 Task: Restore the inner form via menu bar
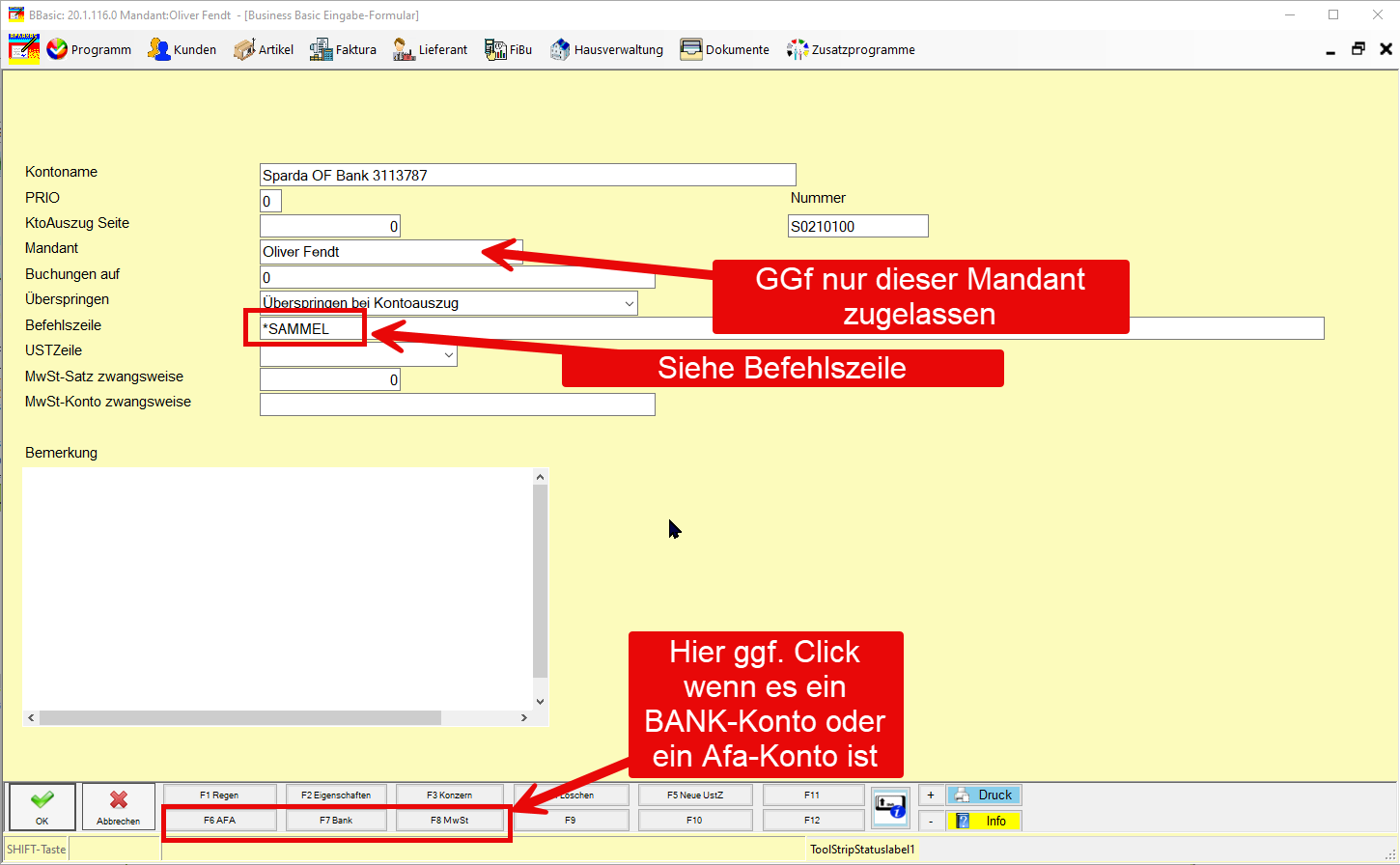pos(1358,49)
